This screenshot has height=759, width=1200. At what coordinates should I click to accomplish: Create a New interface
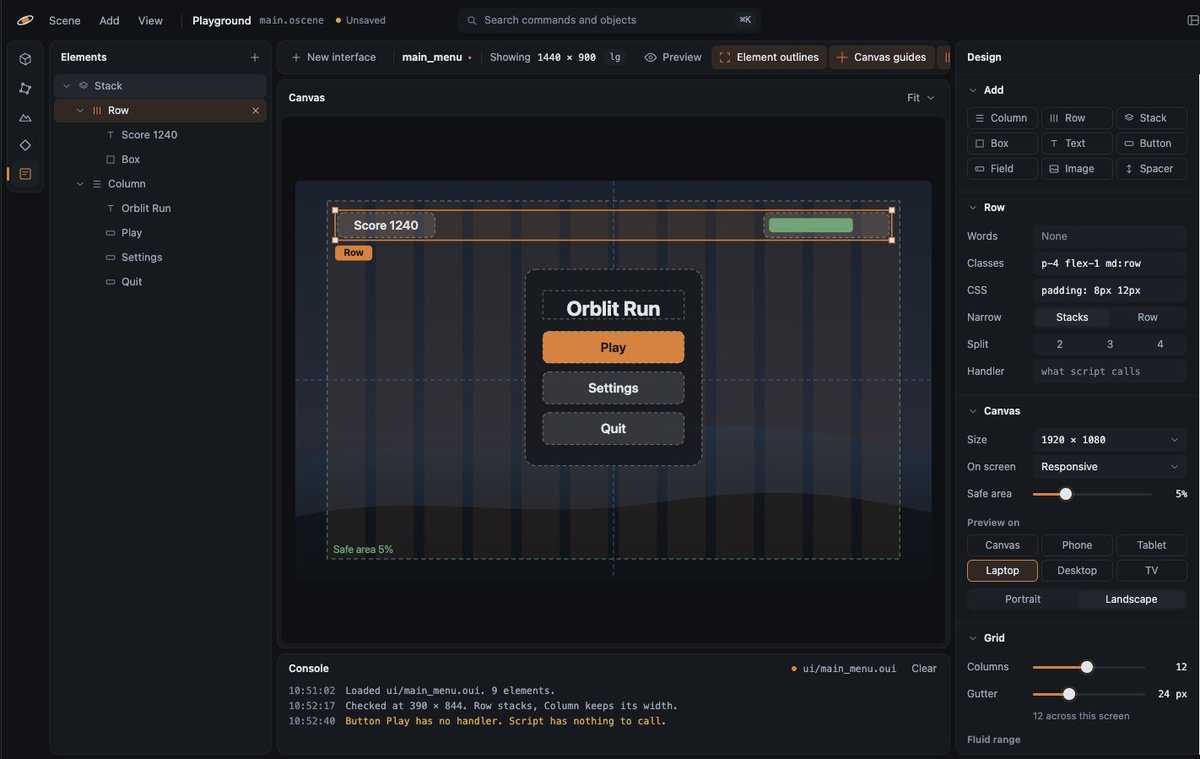(x=333, y=58)
